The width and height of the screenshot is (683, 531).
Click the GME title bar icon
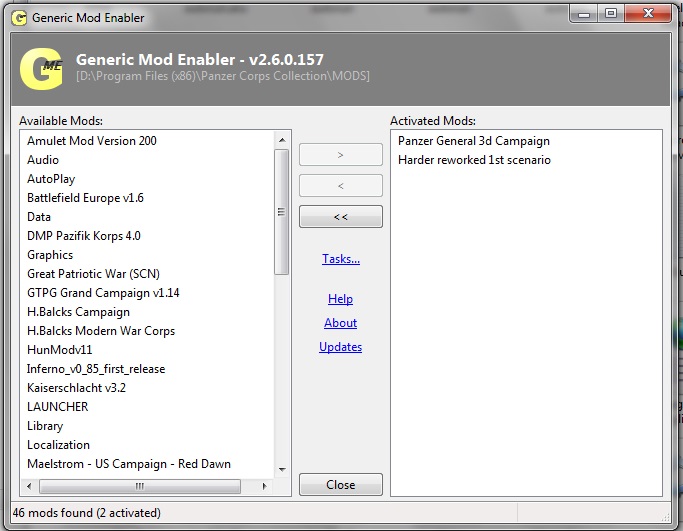pyautogui.click(x=19, y=18)
